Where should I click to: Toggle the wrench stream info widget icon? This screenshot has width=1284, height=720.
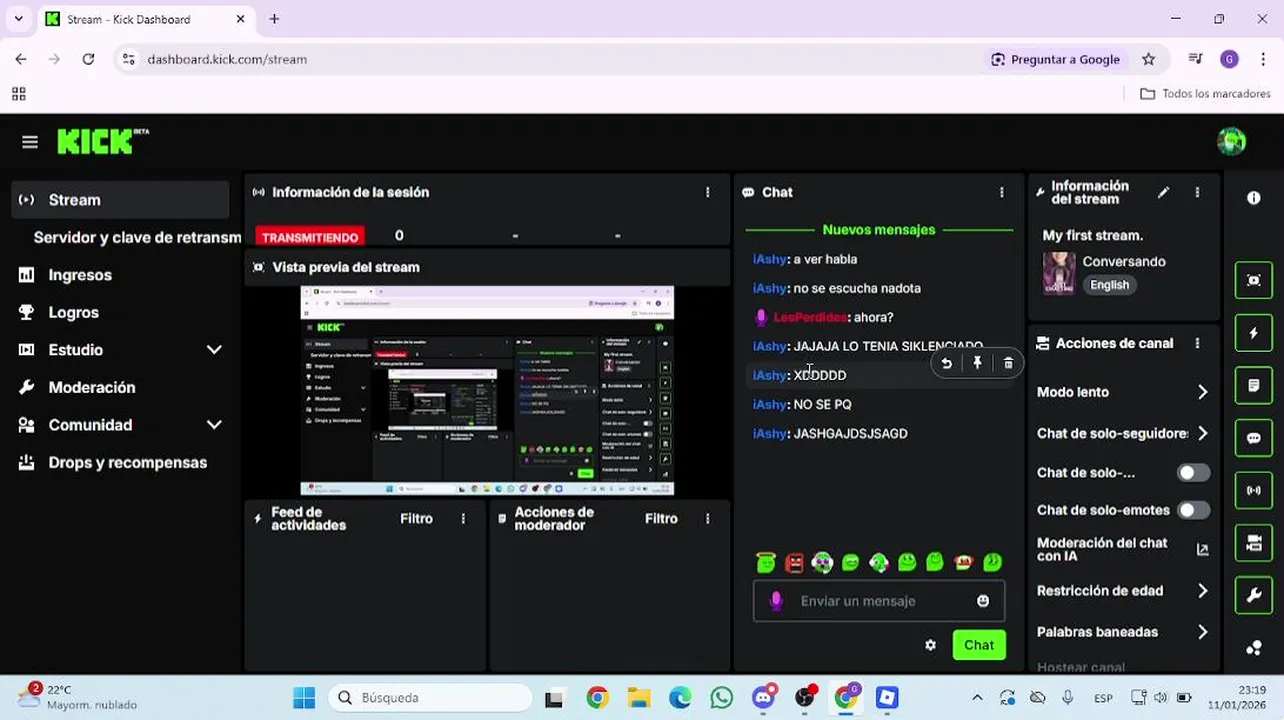(x=1253, y=596)
